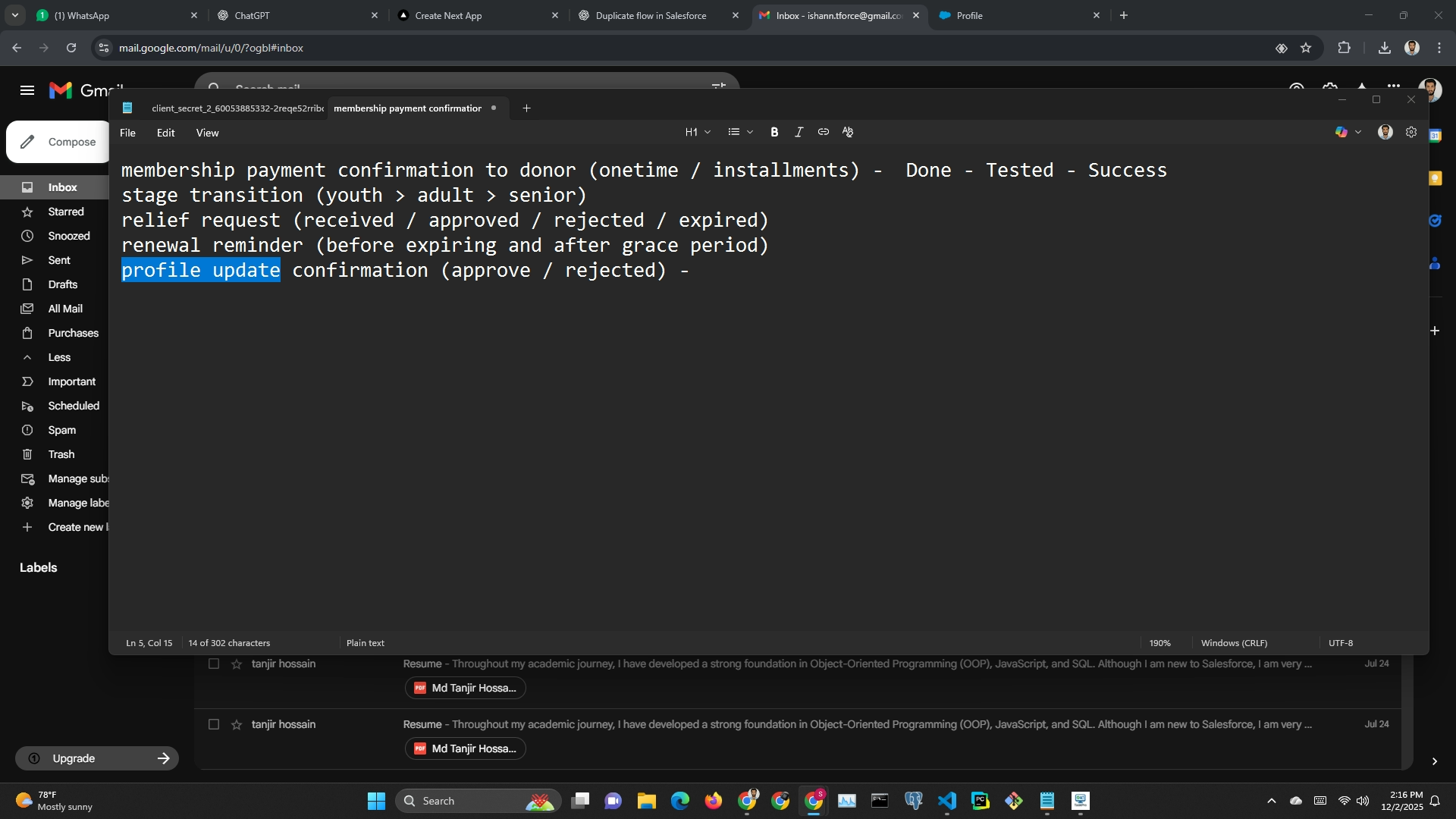
Task: Open Visual Studio Code from taskbar
Action: pyautogui.click(x=946, y=801)
